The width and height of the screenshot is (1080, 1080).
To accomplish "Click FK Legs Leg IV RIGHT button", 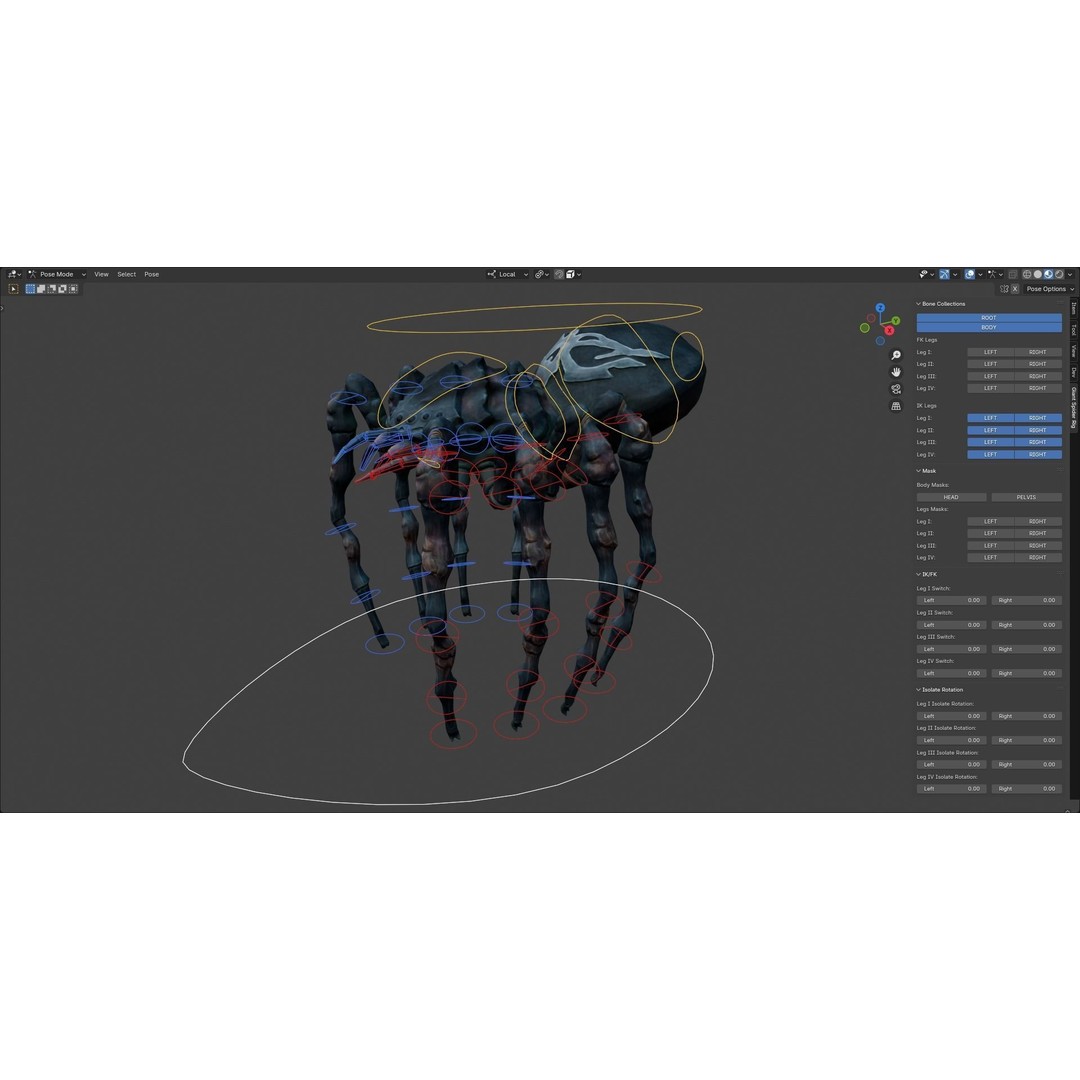I will pos(1038,388).
